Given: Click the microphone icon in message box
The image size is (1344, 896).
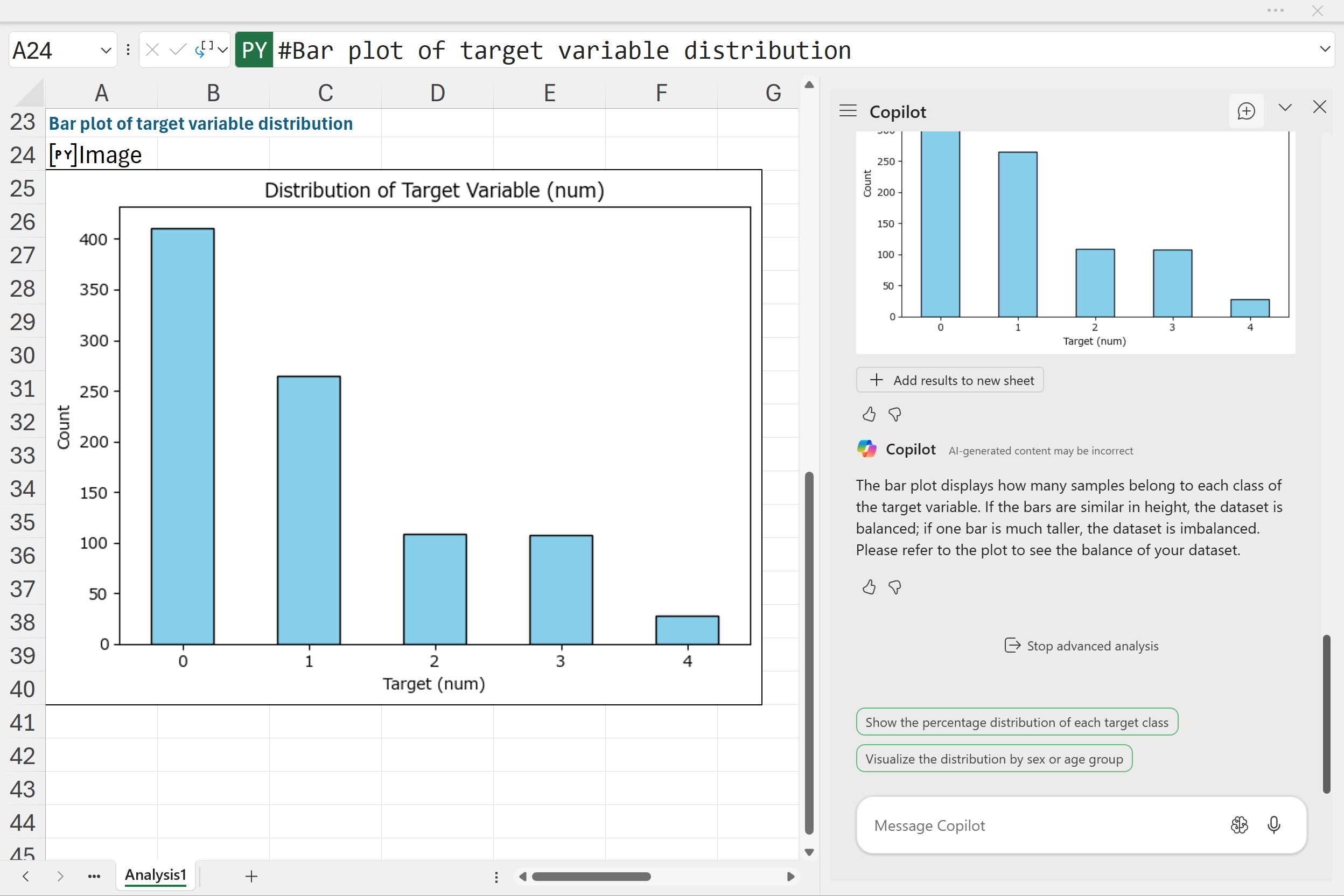Looking at the screenshot, I should click(1273, 824).
